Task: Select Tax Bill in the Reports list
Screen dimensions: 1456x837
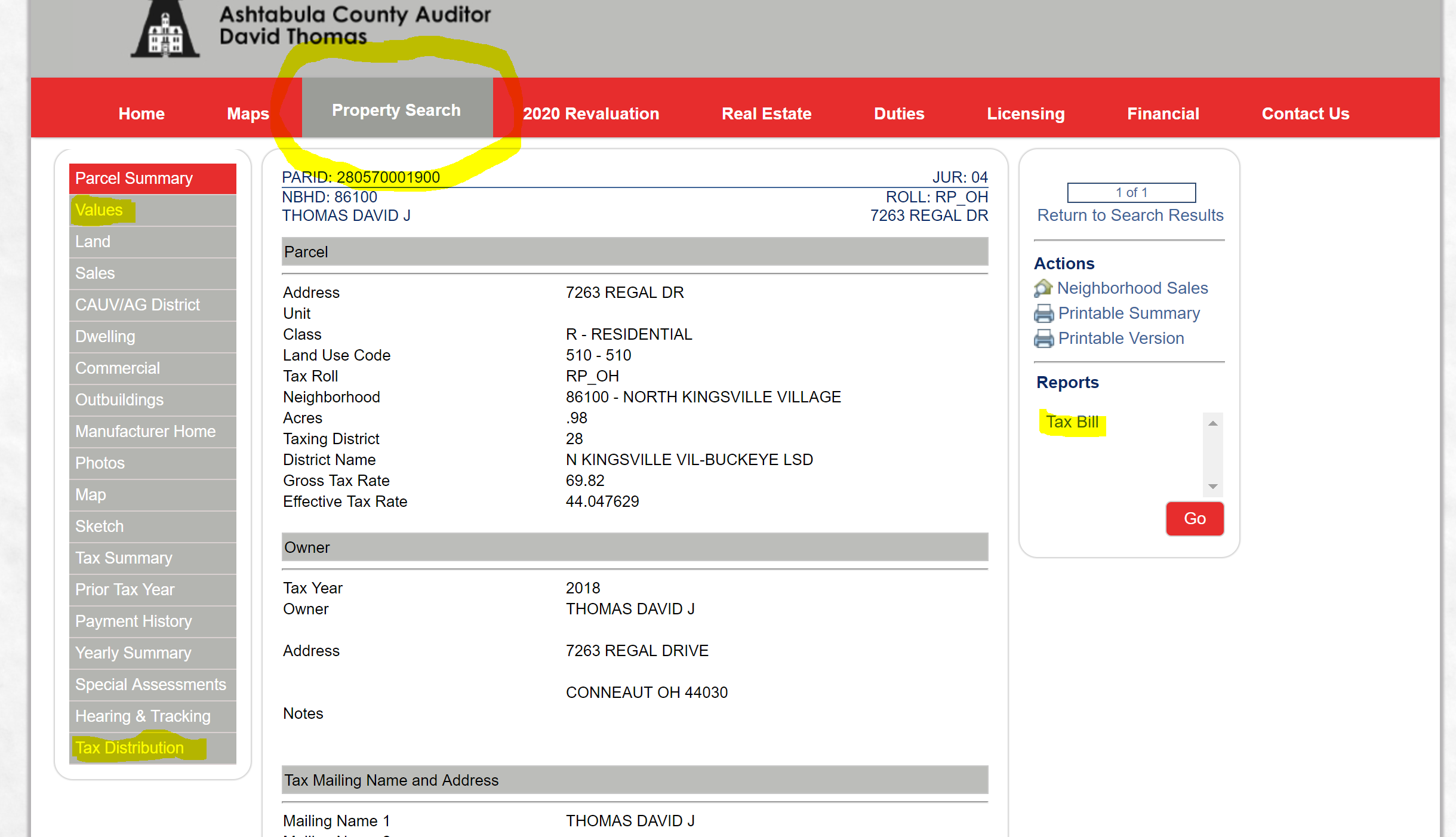Action: 1072,421
